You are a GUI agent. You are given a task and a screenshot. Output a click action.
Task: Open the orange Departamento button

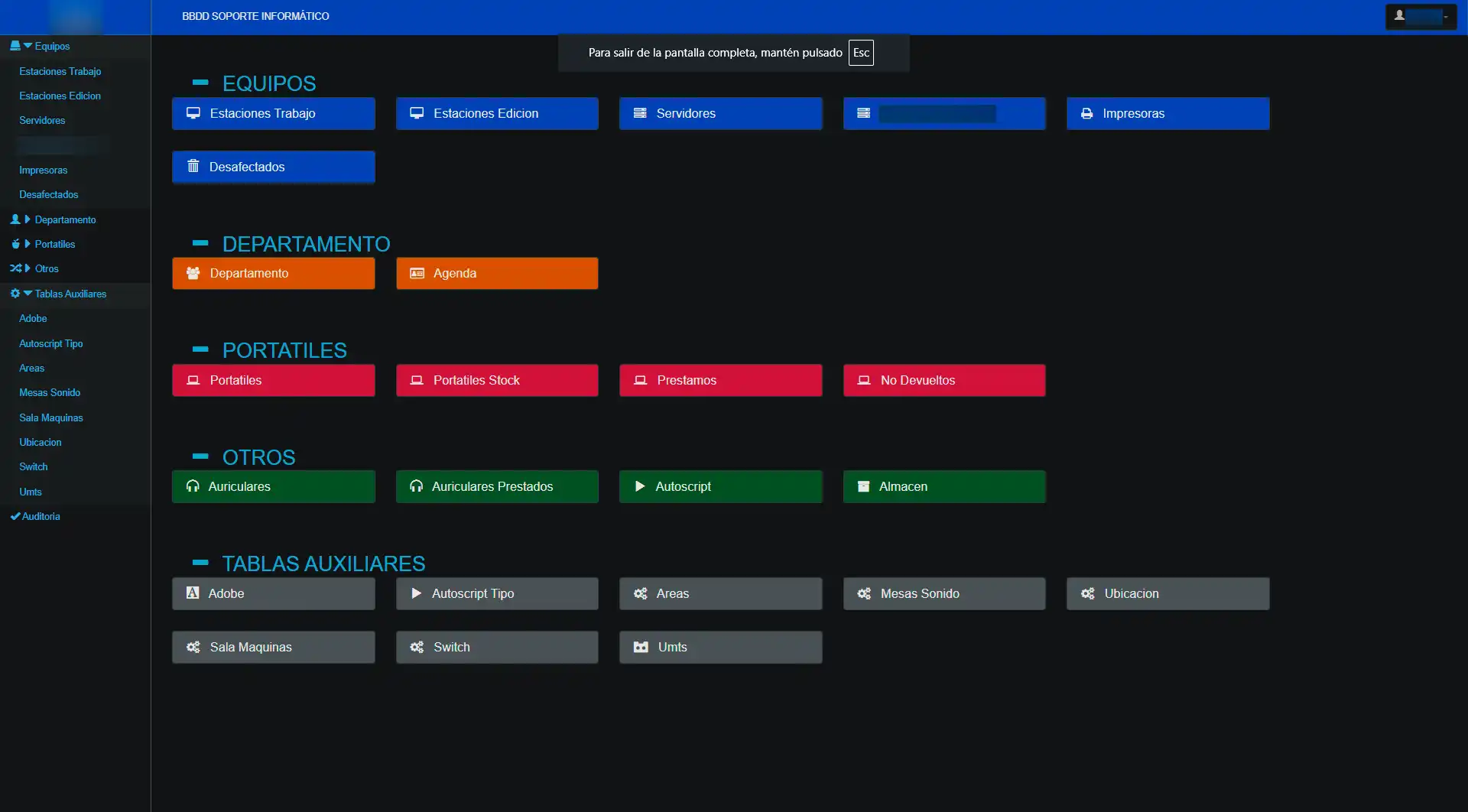(x=273, y=273)
